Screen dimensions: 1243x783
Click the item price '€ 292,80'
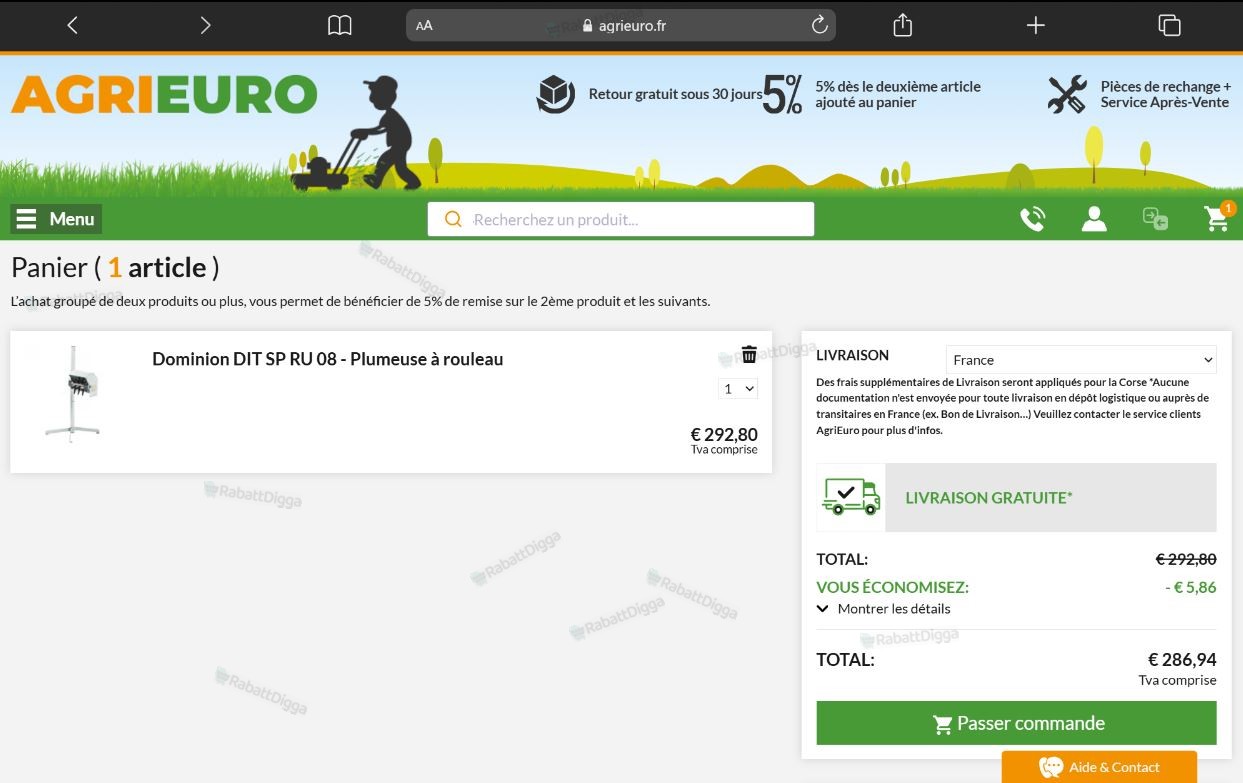tap(724, 434)
